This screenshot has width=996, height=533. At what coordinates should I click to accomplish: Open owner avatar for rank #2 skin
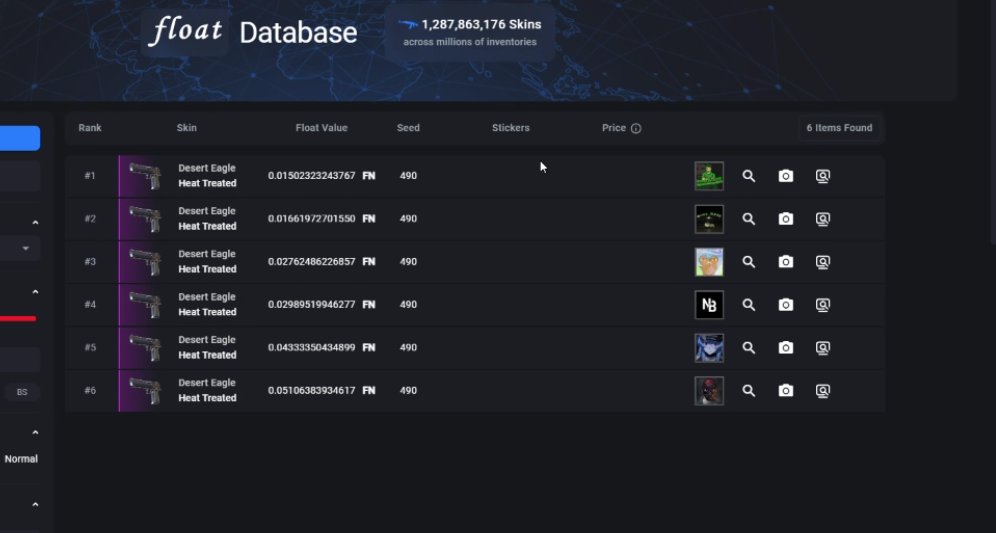point(709,219)
